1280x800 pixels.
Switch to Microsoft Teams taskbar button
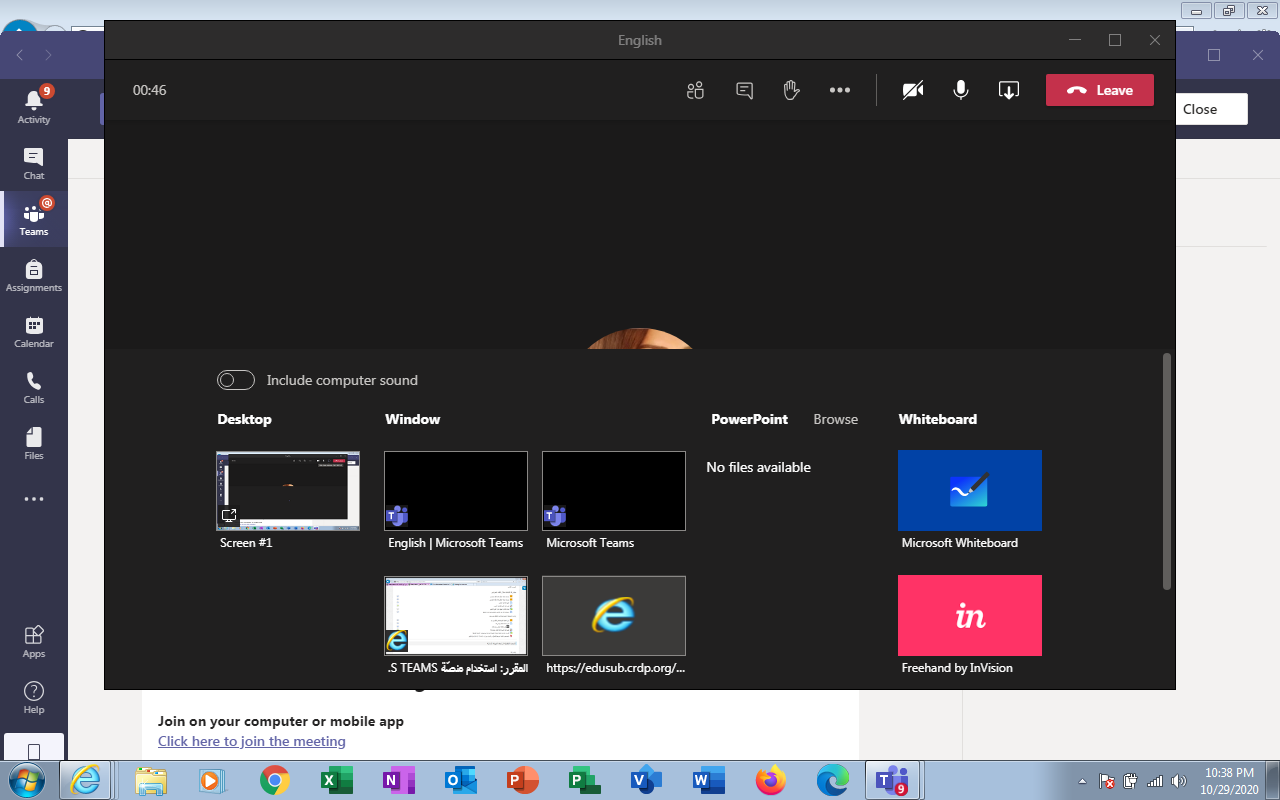(x=891, y=780)
